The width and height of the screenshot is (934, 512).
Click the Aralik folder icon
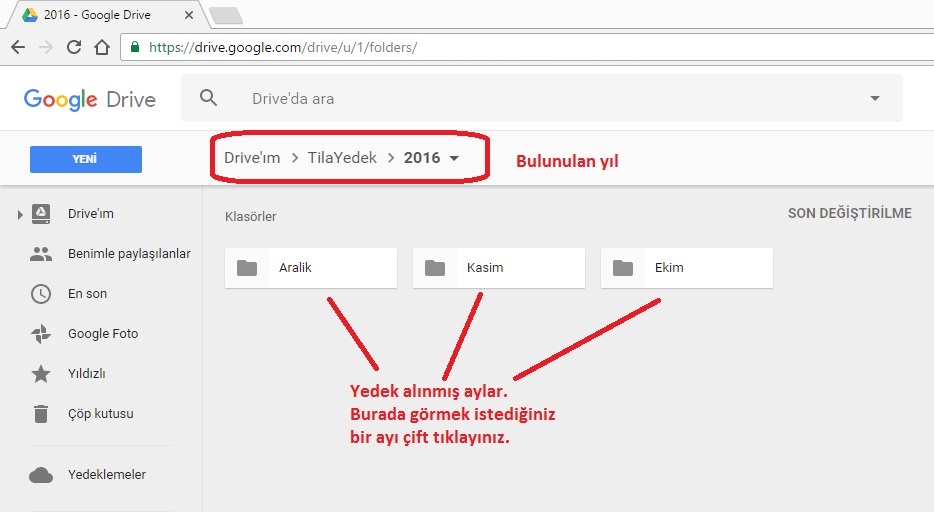click(247, 268)
